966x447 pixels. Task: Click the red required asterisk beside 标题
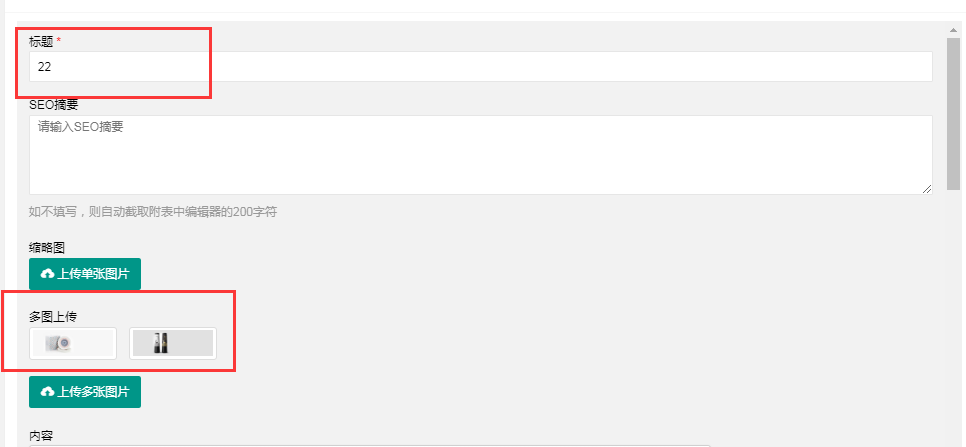(59, 41)
